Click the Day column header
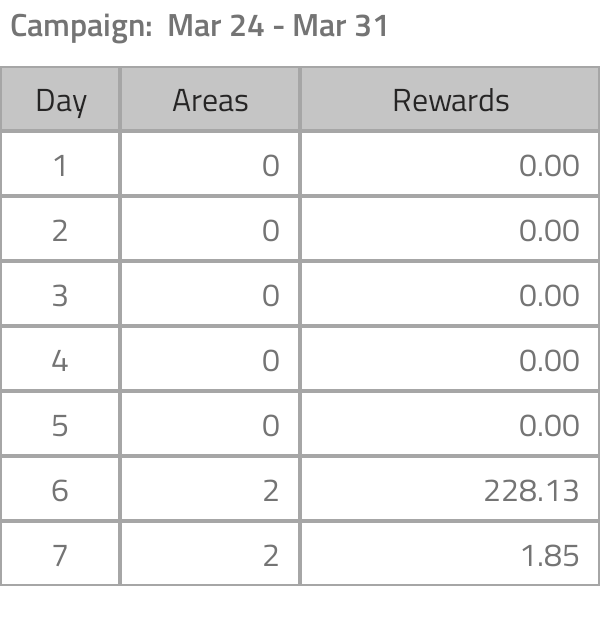The height and width of the screenshot is (631, 600). pyautogui.click(x=60, y=100)
